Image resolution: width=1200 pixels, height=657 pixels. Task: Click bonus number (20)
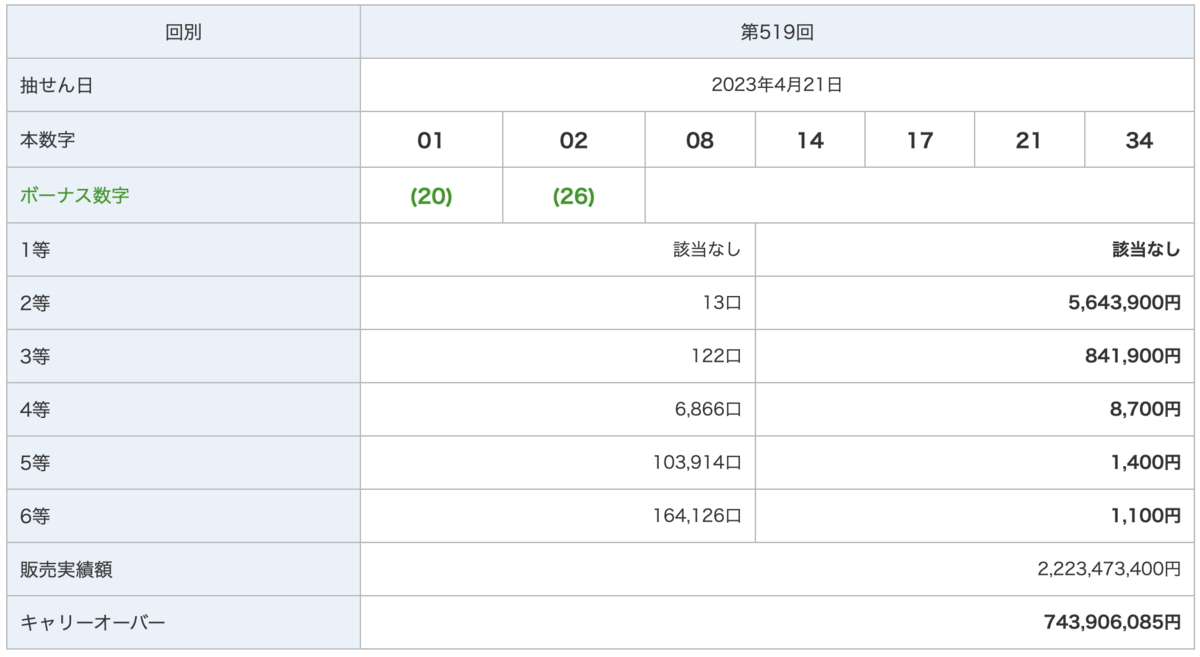[431, 196]
